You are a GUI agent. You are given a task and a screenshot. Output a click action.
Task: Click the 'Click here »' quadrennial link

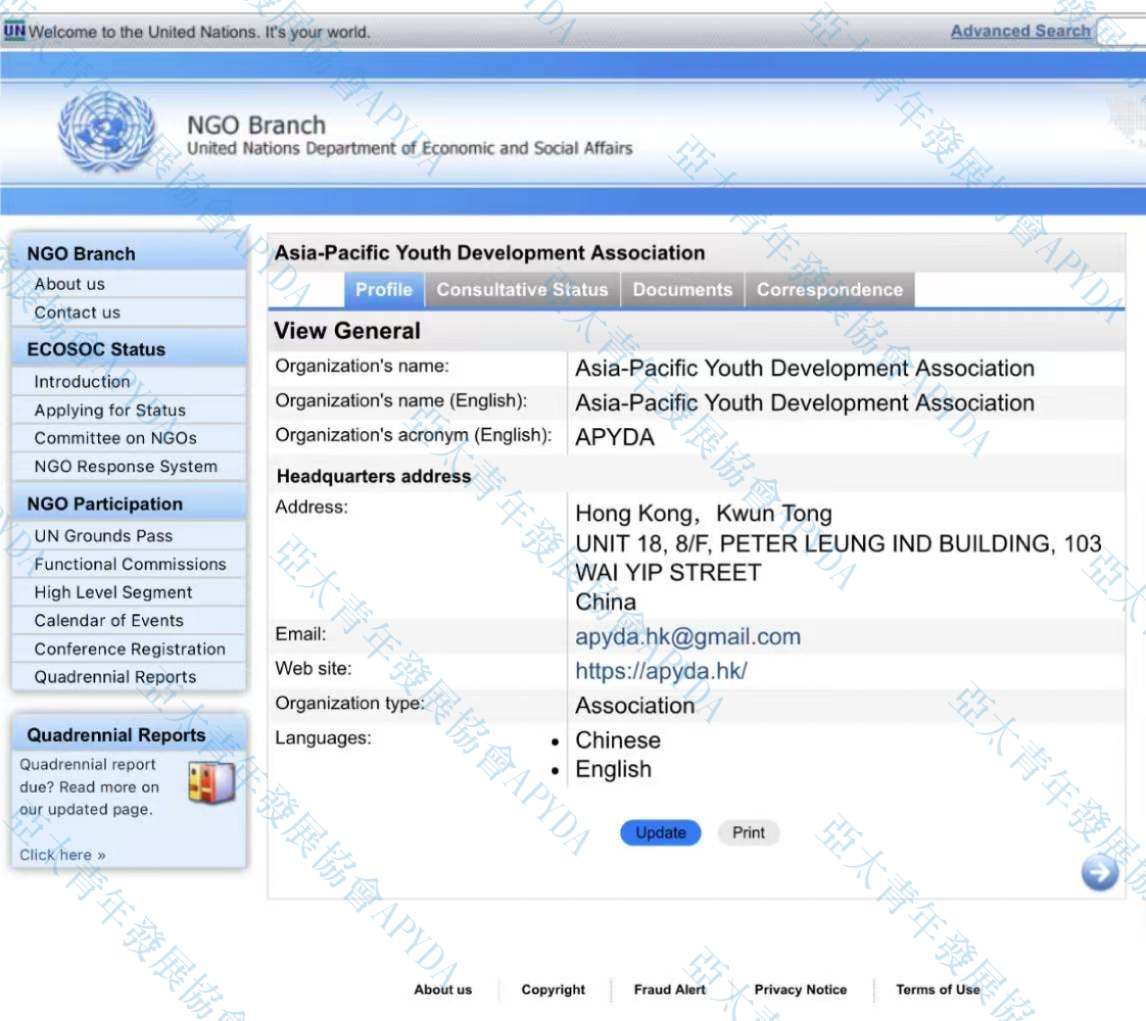pyautogui.click(x=62, y=855)
